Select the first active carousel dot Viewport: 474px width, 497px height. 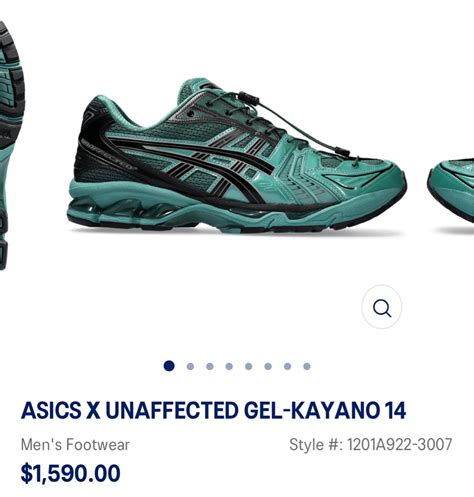point(169,366)
